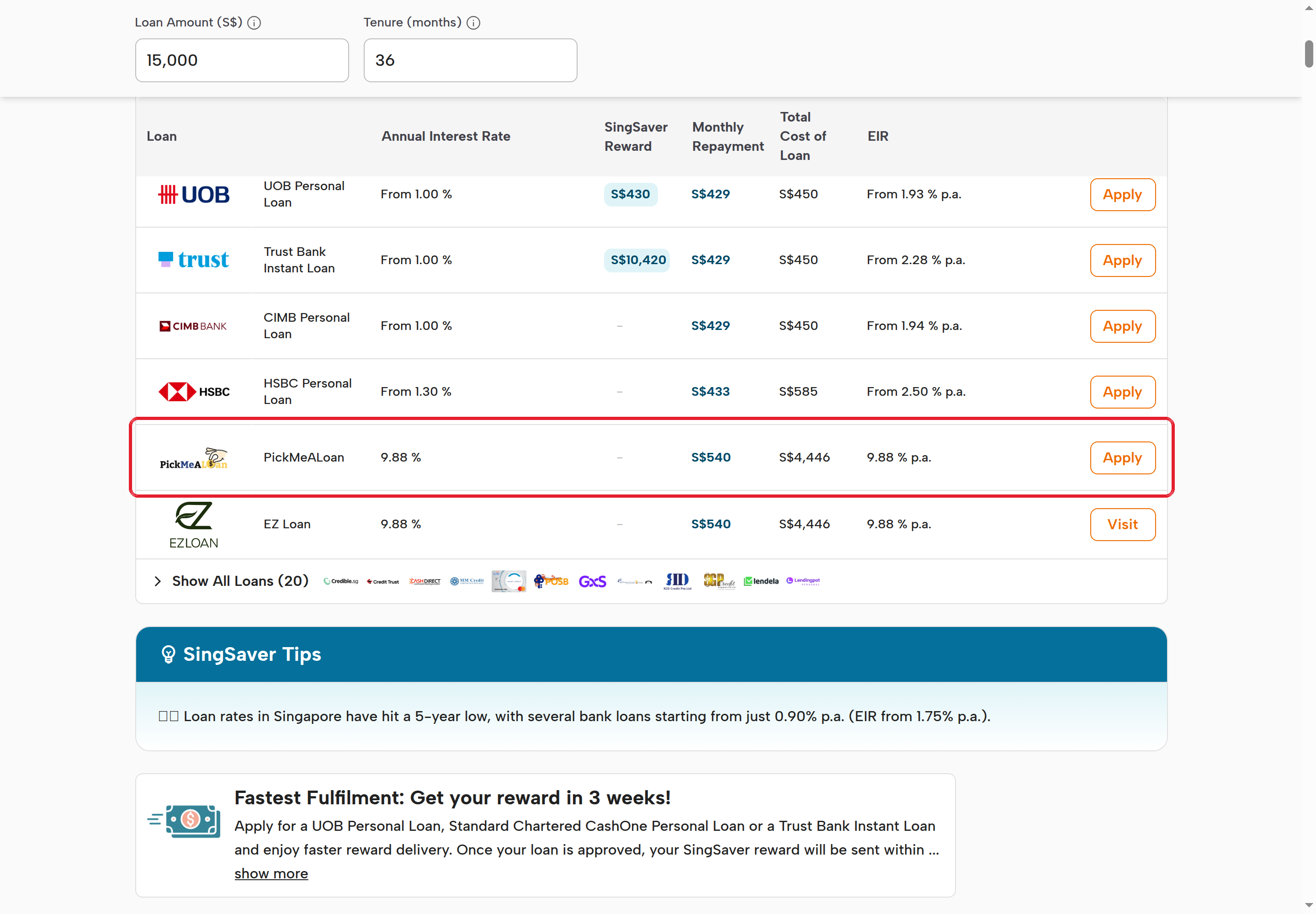Click the 'Monthly Repayment' column header
Screen dimensions: 1316x914
[x=728, y=136]
